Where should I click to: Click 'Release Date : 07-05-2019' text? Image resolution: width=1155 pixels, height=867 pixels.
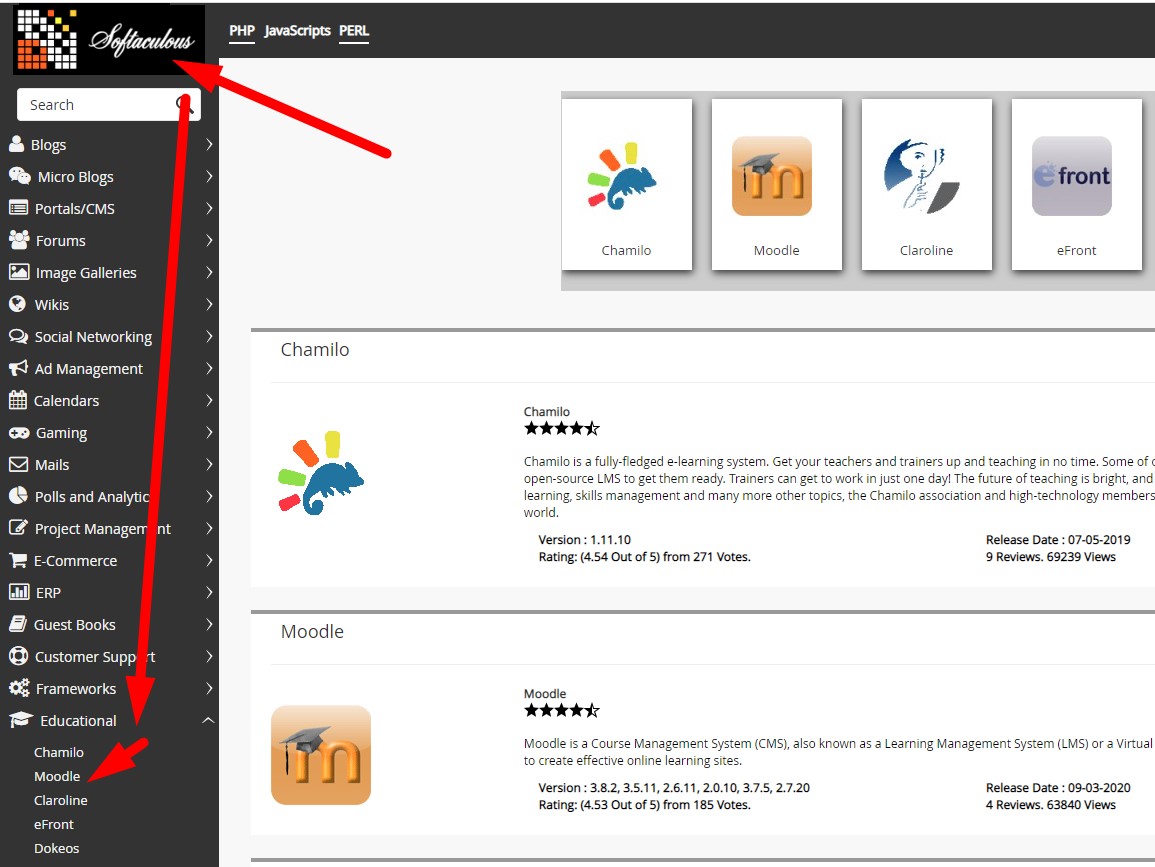tap(1058, 540)
